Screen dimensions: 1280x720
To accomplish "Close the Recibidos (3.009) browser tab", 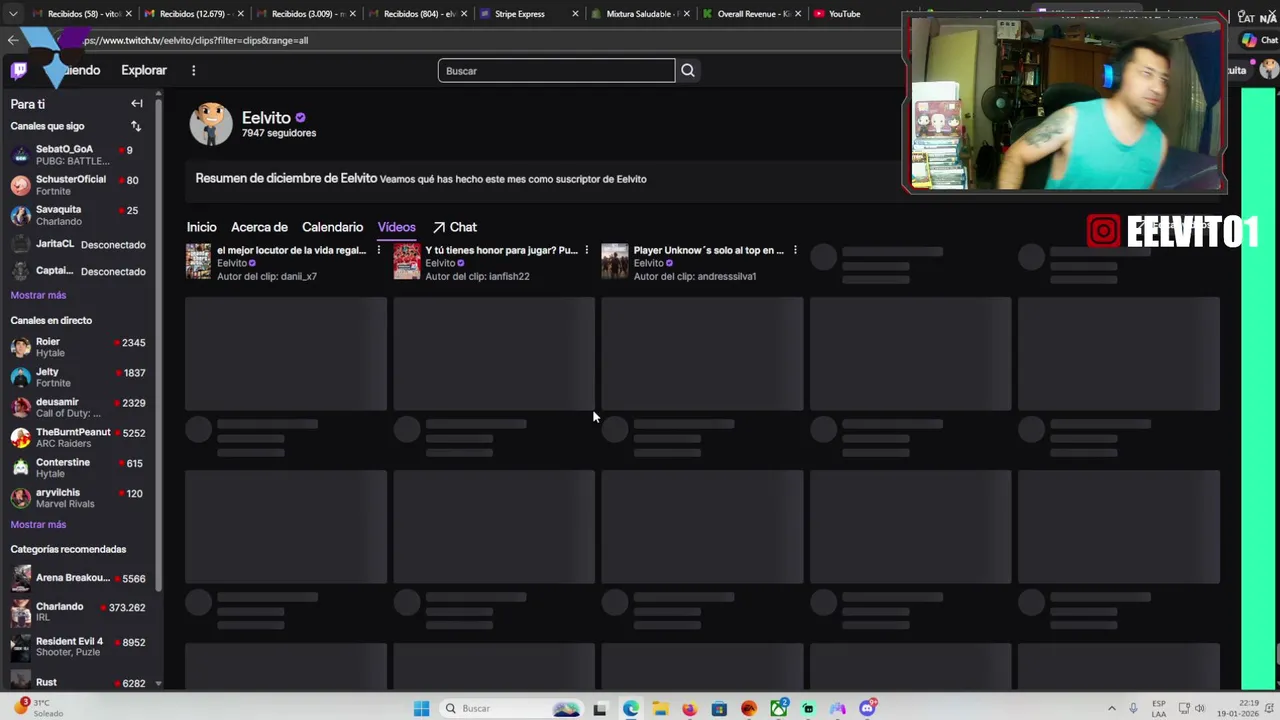I will click(x=352, y=14).
